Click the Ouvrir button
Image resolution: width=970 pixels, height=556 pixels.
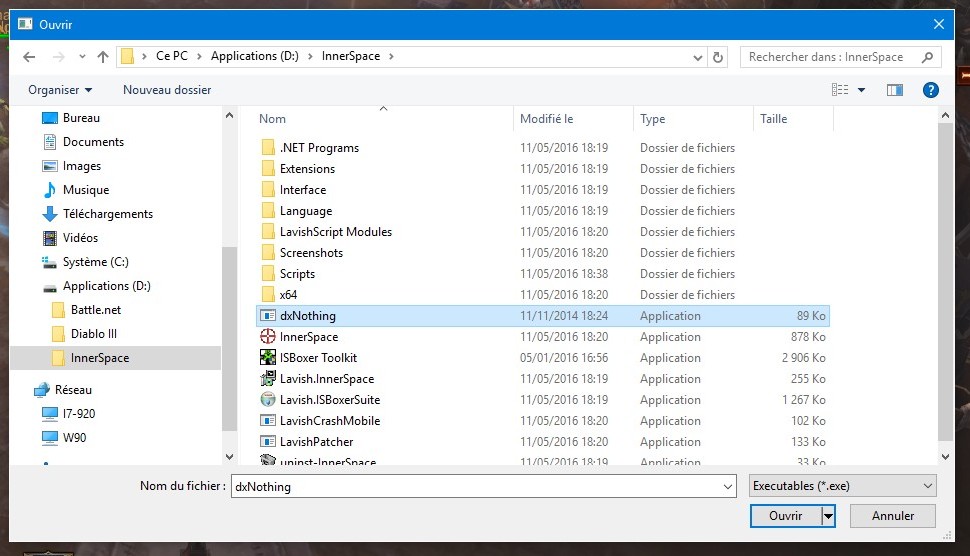(786, 516)
